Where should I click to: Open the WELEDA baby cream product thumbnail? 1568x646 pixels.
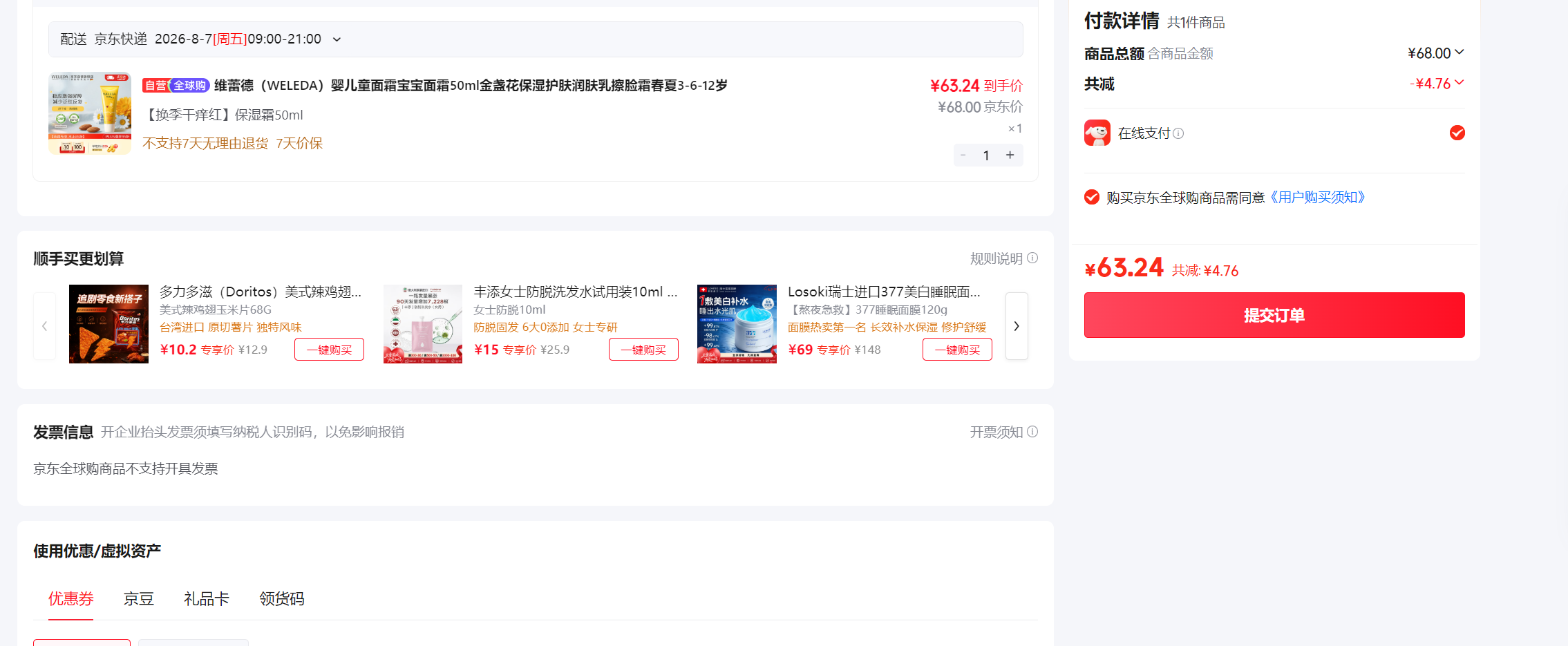tap(90, 113)
